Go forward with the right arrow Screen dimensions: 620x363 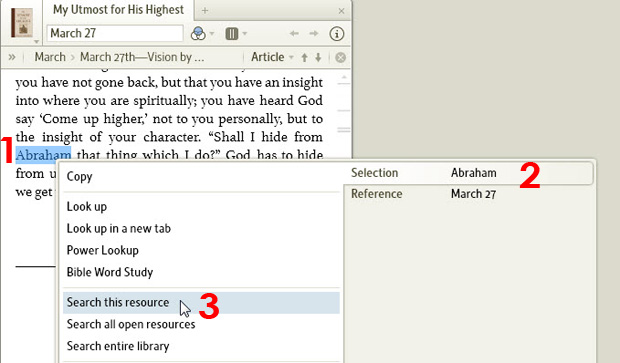(x=314, y=34)
